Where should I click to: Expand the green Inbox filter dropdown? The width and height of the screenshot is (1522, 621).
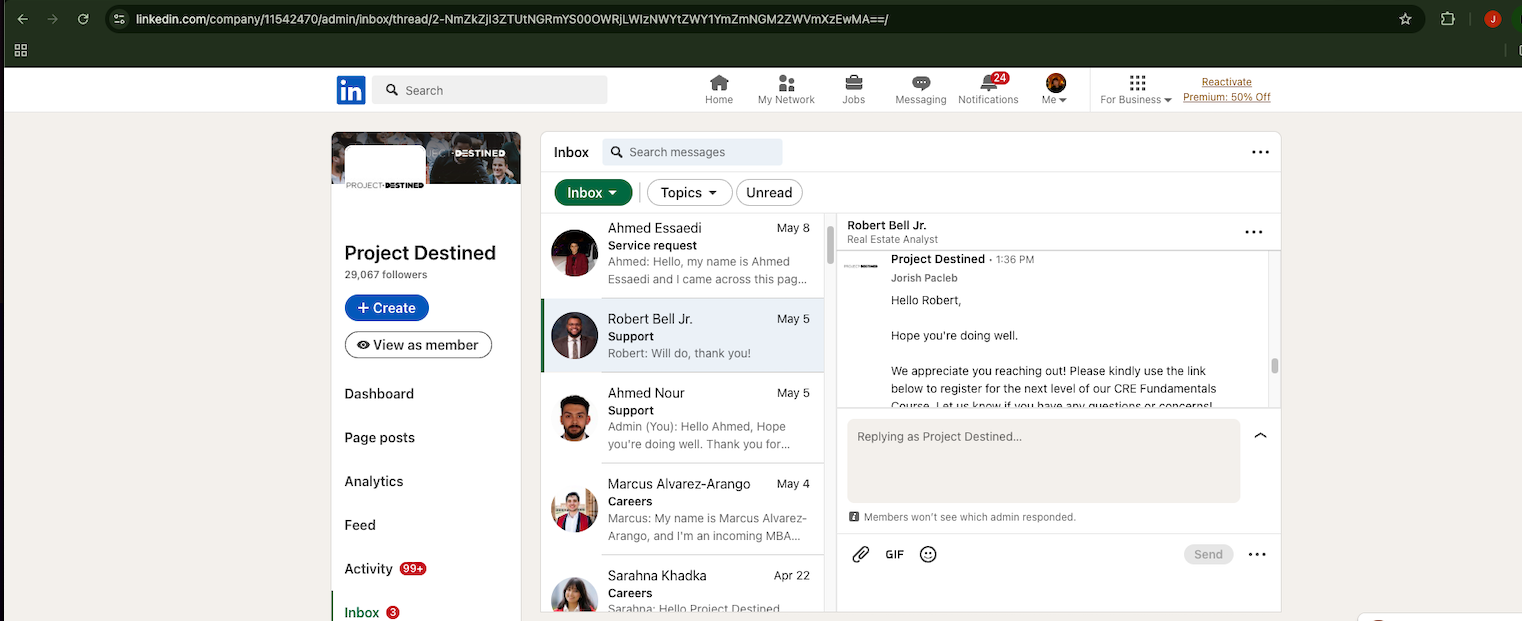click(x=593, y=193)
